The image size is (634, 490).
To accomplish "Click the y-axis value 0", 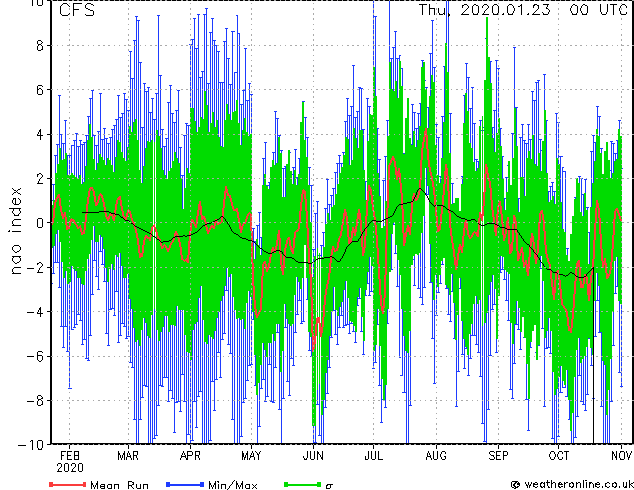I will (40, 223).
